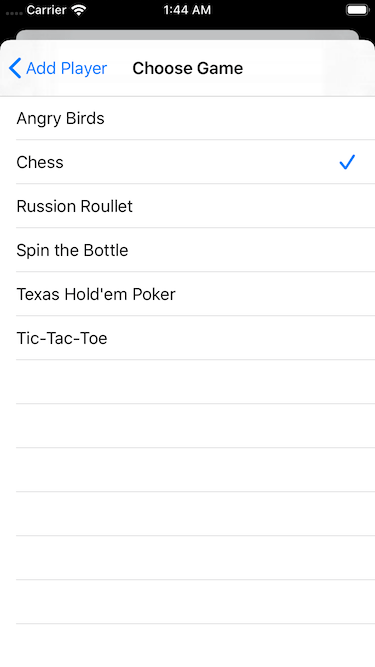This screenshot has width=375, height=667.
Task: Tap the Choose Game title
Action: (188, 68)
